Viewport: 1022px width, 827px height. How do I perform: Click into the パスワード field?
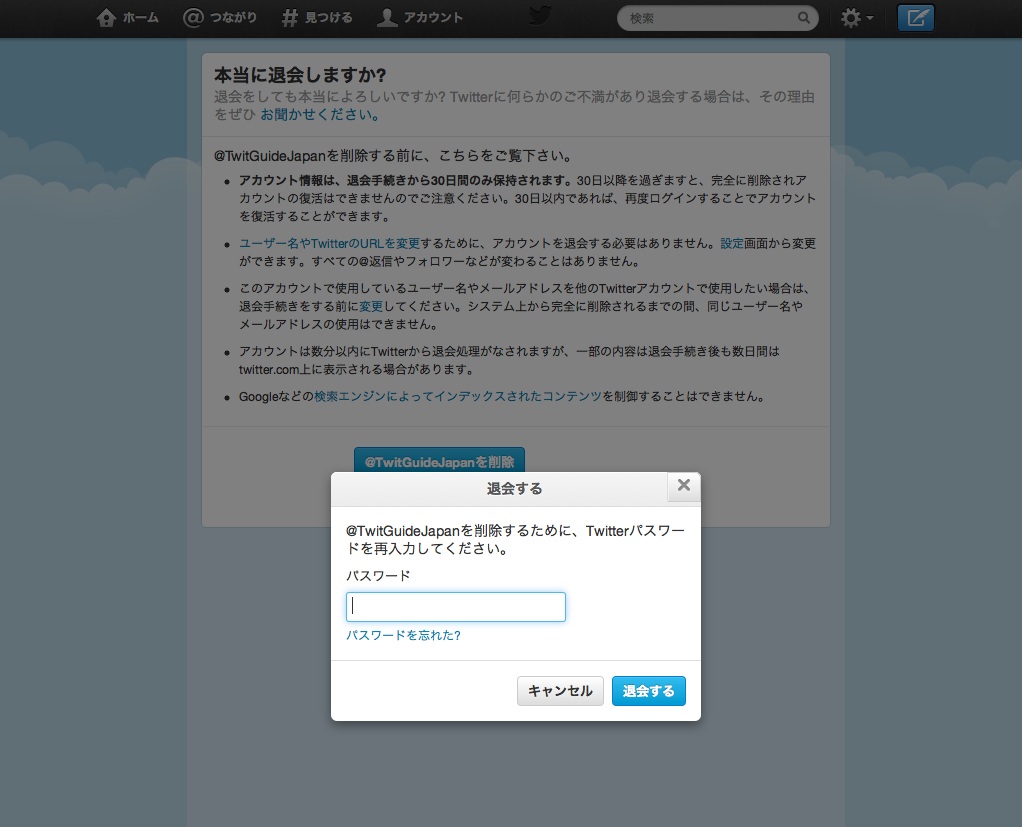point(456,607)
